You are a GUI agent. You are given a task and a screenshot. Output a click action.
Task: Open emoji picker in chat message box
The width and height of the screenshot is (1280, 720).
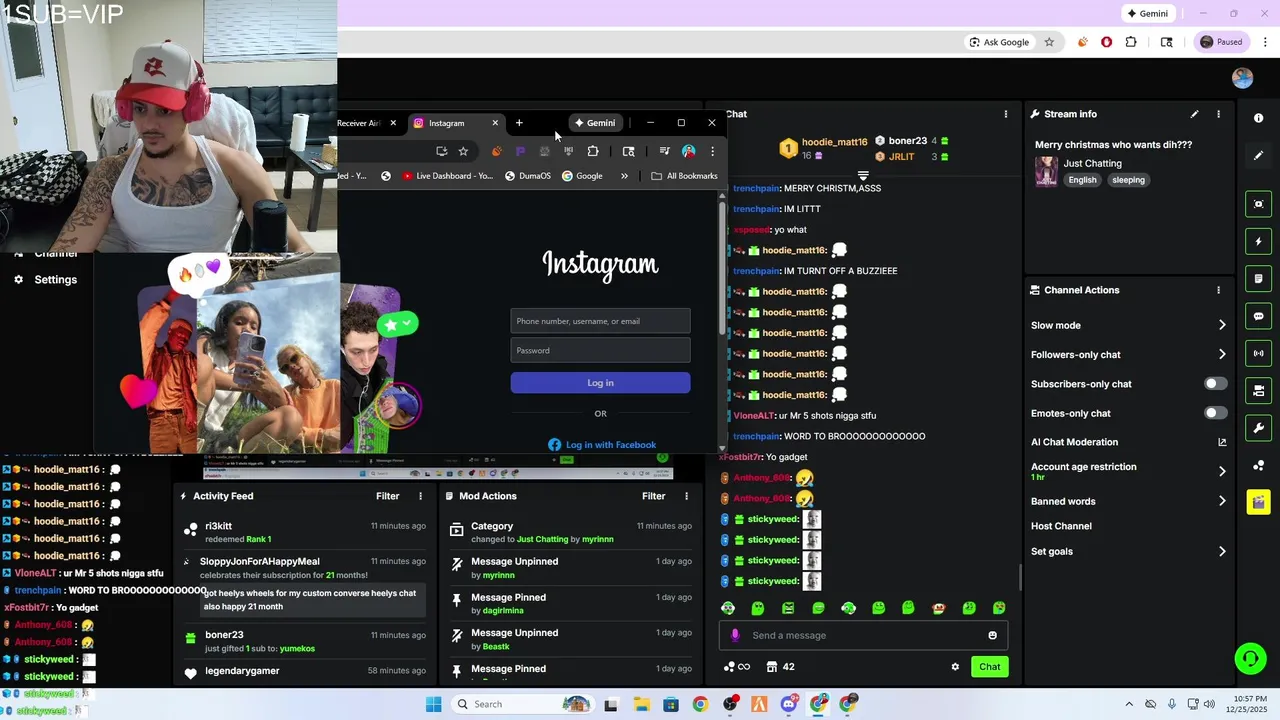(992, 635)
